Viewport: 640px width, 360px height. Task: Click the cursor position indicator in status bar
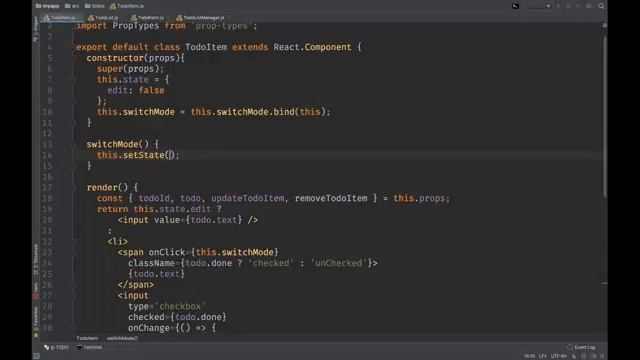point(529,356)
